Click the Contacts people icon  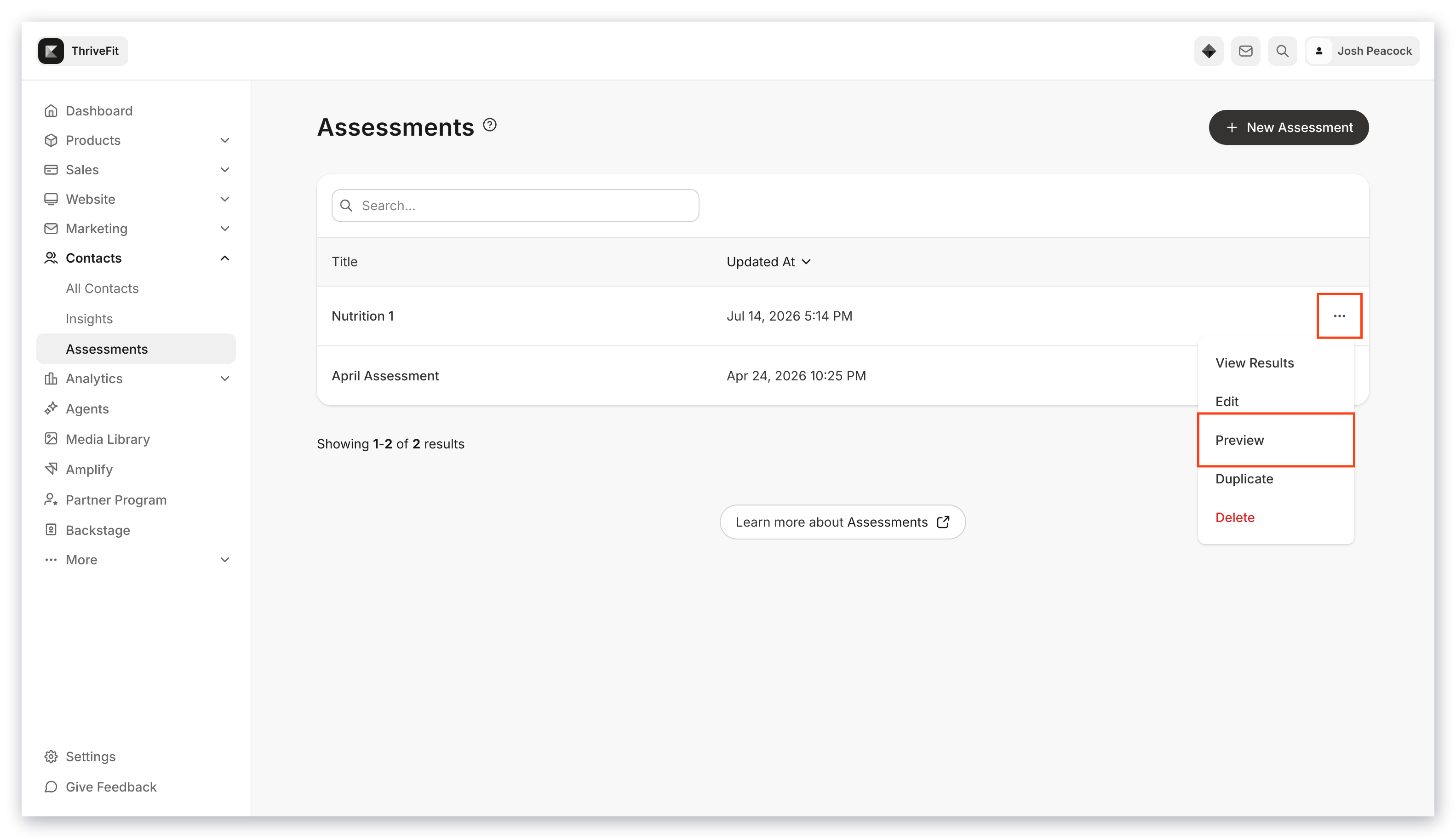pos(51,258)
